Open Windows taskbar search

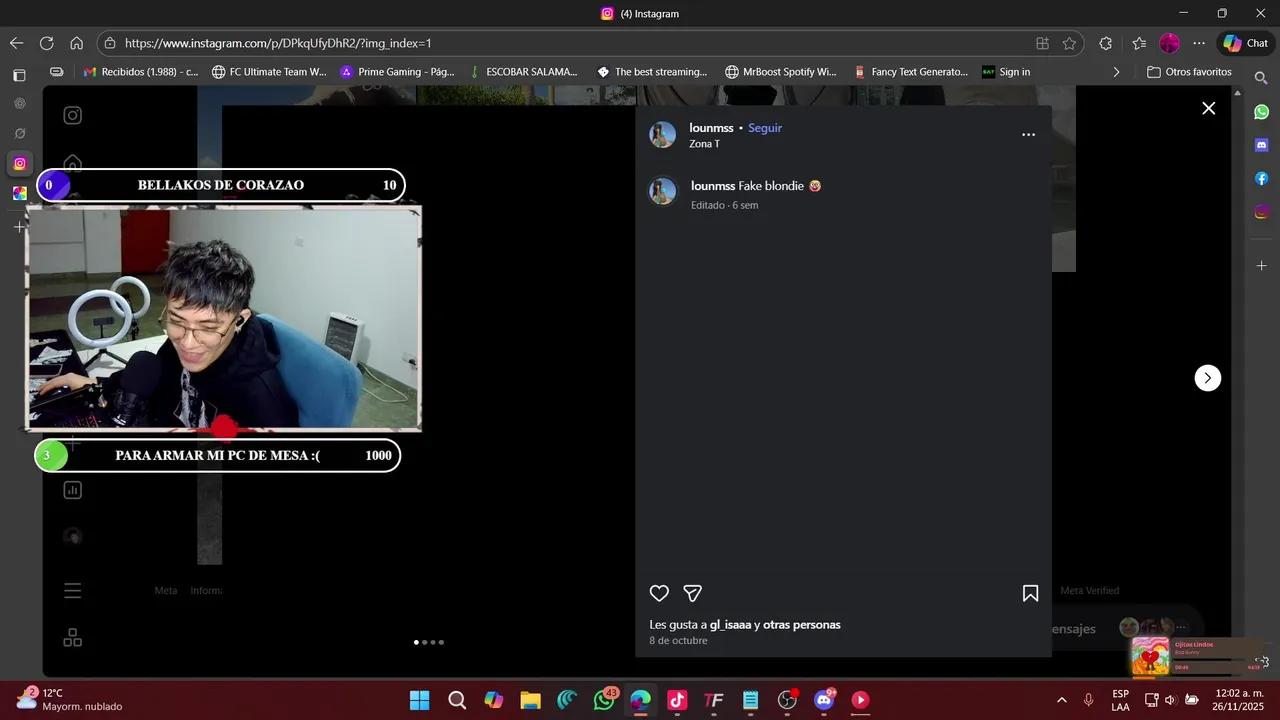click(x=457, y=700)
